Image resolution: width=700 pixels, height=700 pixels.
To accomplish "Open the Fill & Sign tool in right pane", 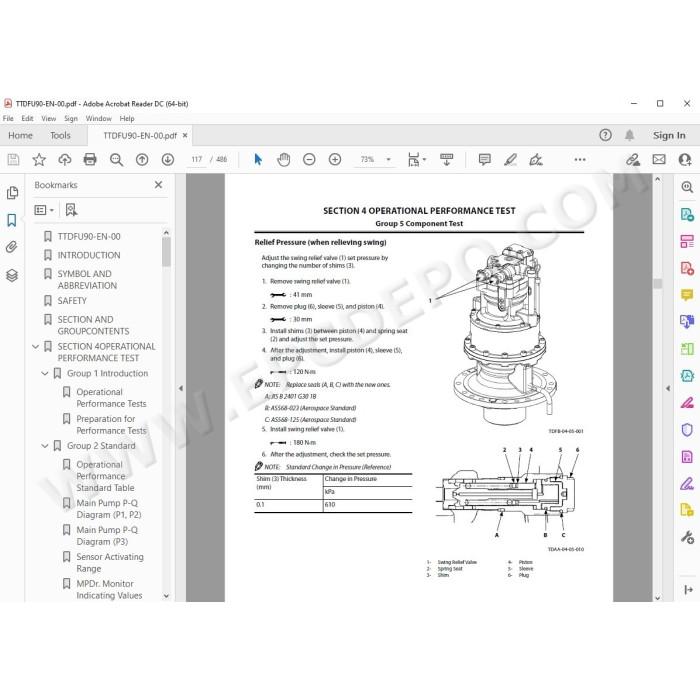I will point(687,483).
